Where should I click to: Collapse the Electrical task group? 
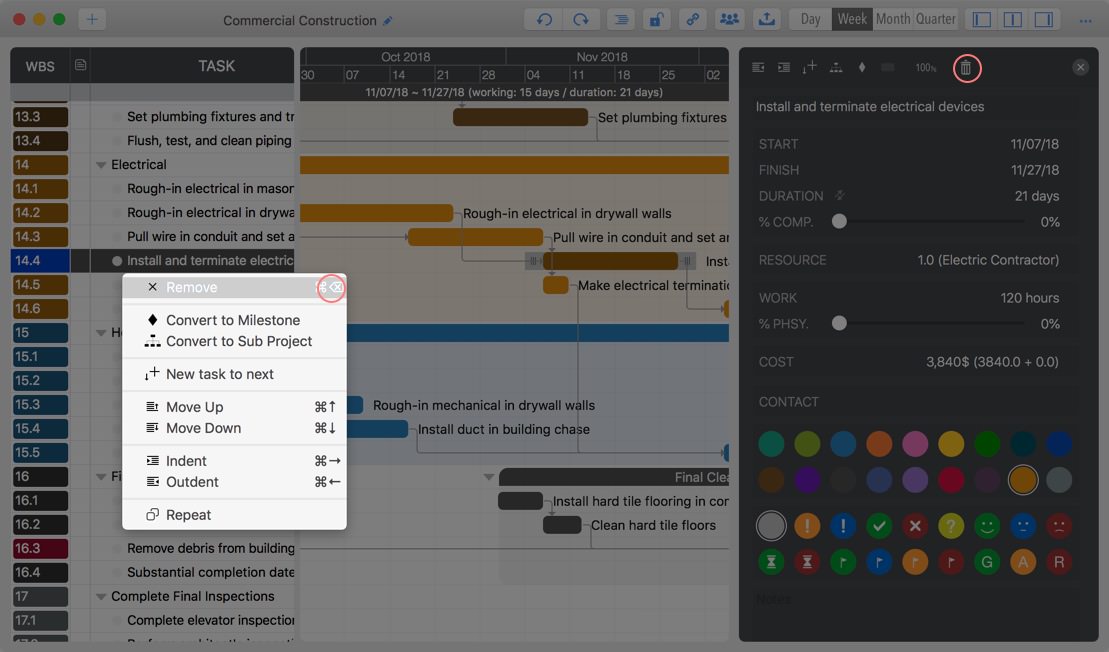point(101,165)
